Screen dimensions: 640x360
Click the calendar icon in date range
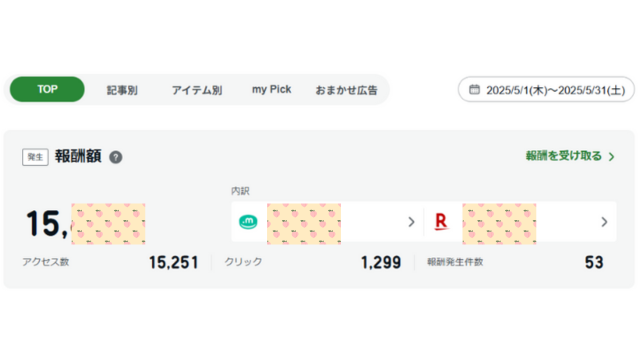coord(474,89)
